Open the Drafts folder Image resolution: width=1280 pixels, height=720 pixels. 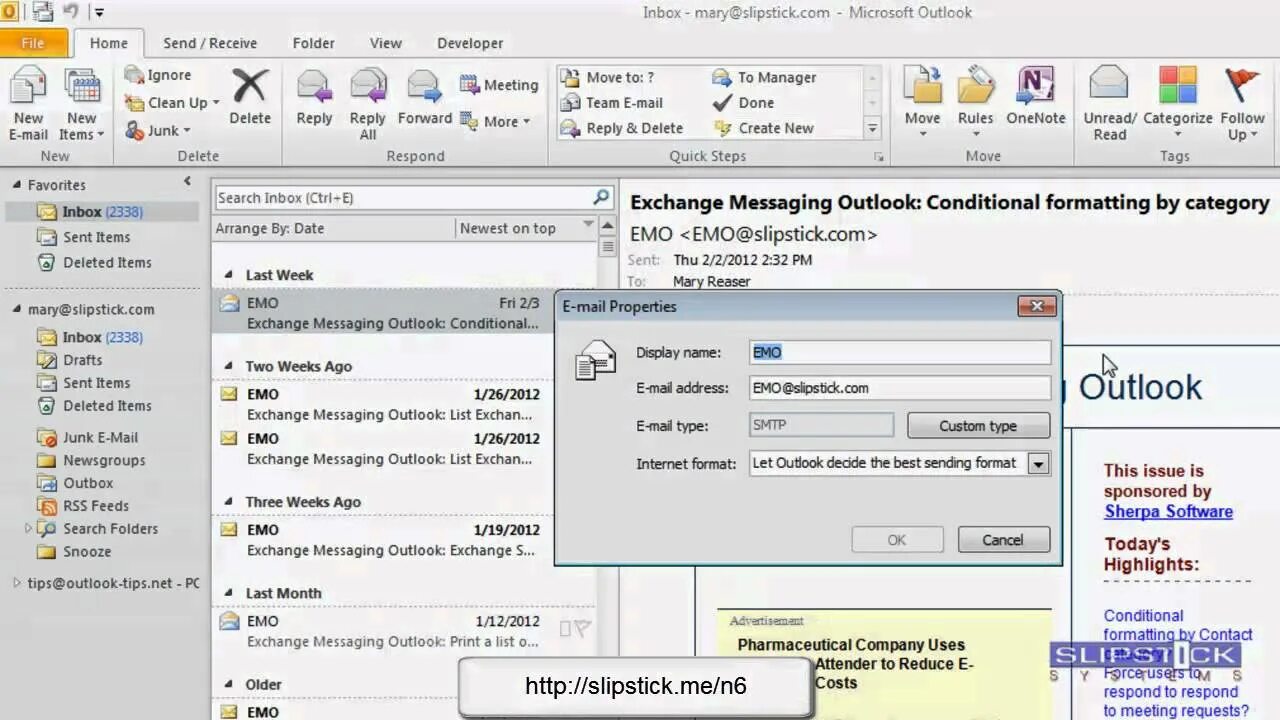point(82,360)
